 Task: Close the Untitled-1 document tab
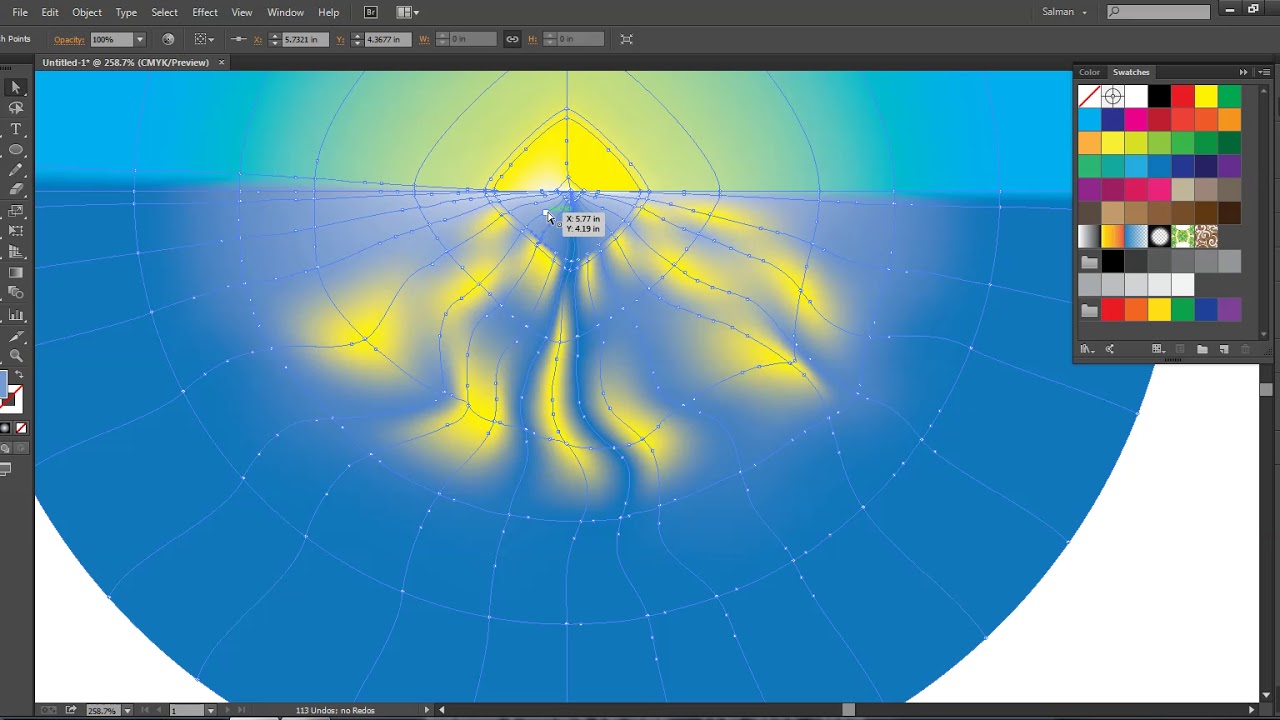pos(221,62)
